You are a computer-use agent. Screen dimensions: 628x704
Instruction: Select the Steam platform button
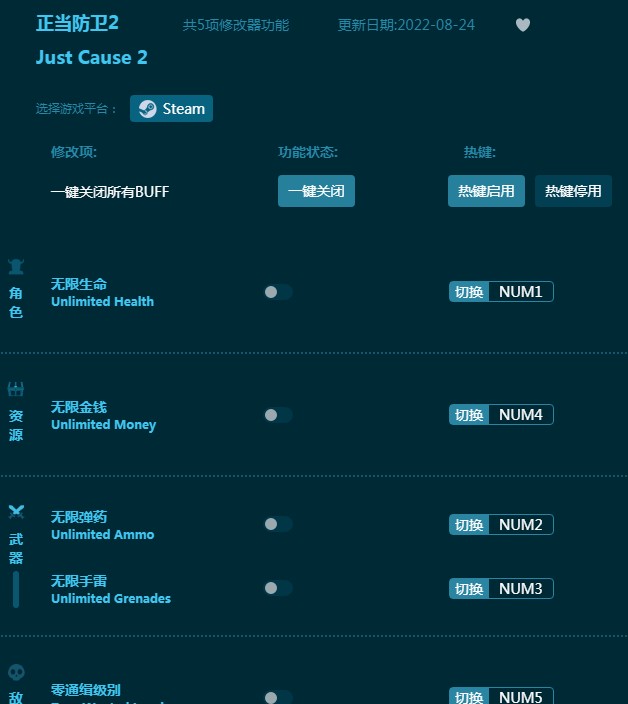[171, 109]
